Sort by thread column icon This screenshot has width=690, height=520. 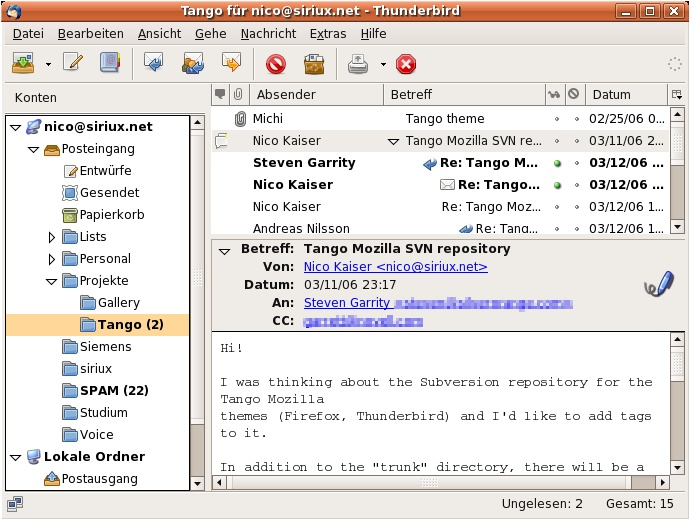(x=220, y=94)
